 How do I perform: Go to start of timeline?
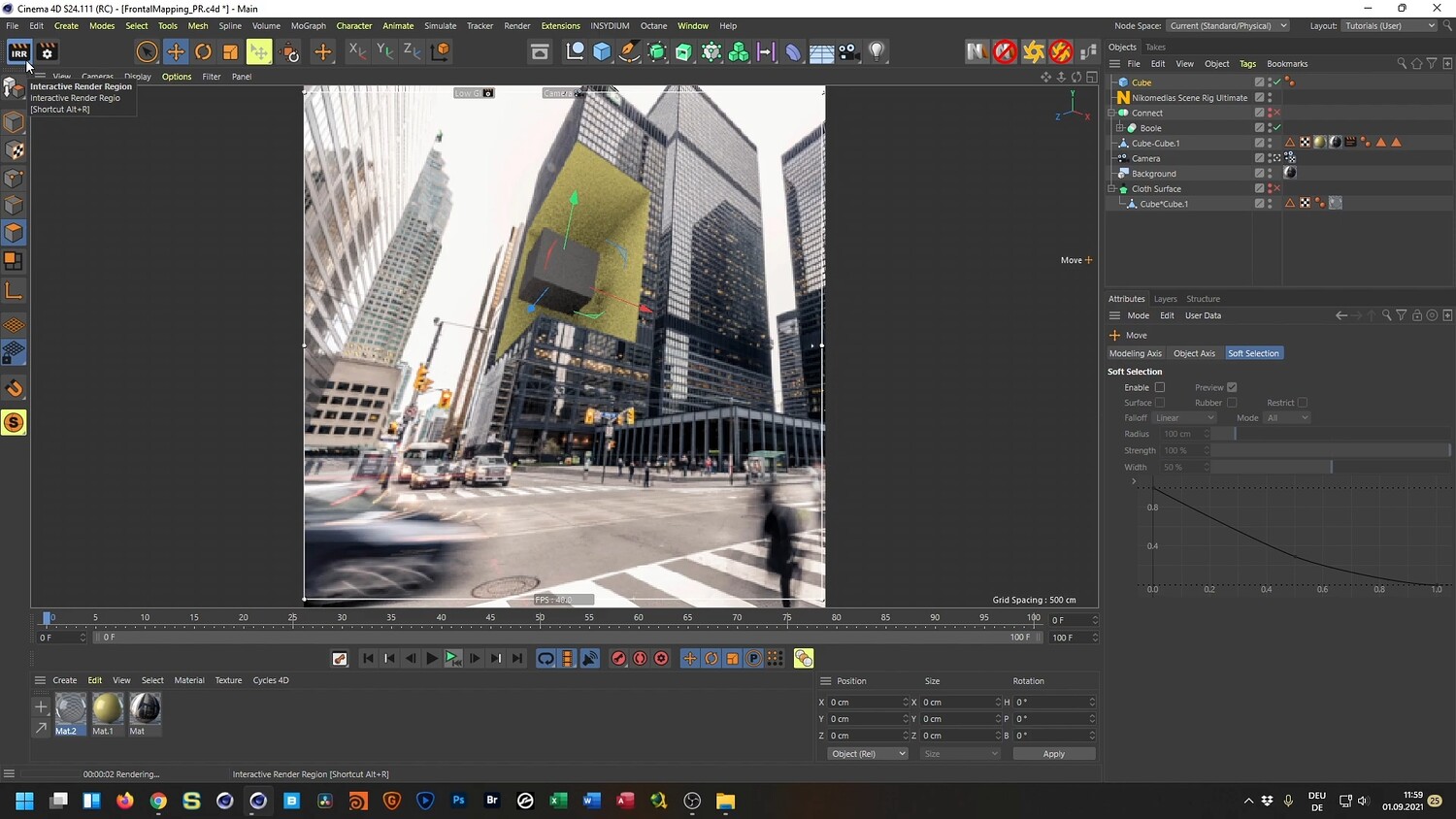[x=368, y=658]
